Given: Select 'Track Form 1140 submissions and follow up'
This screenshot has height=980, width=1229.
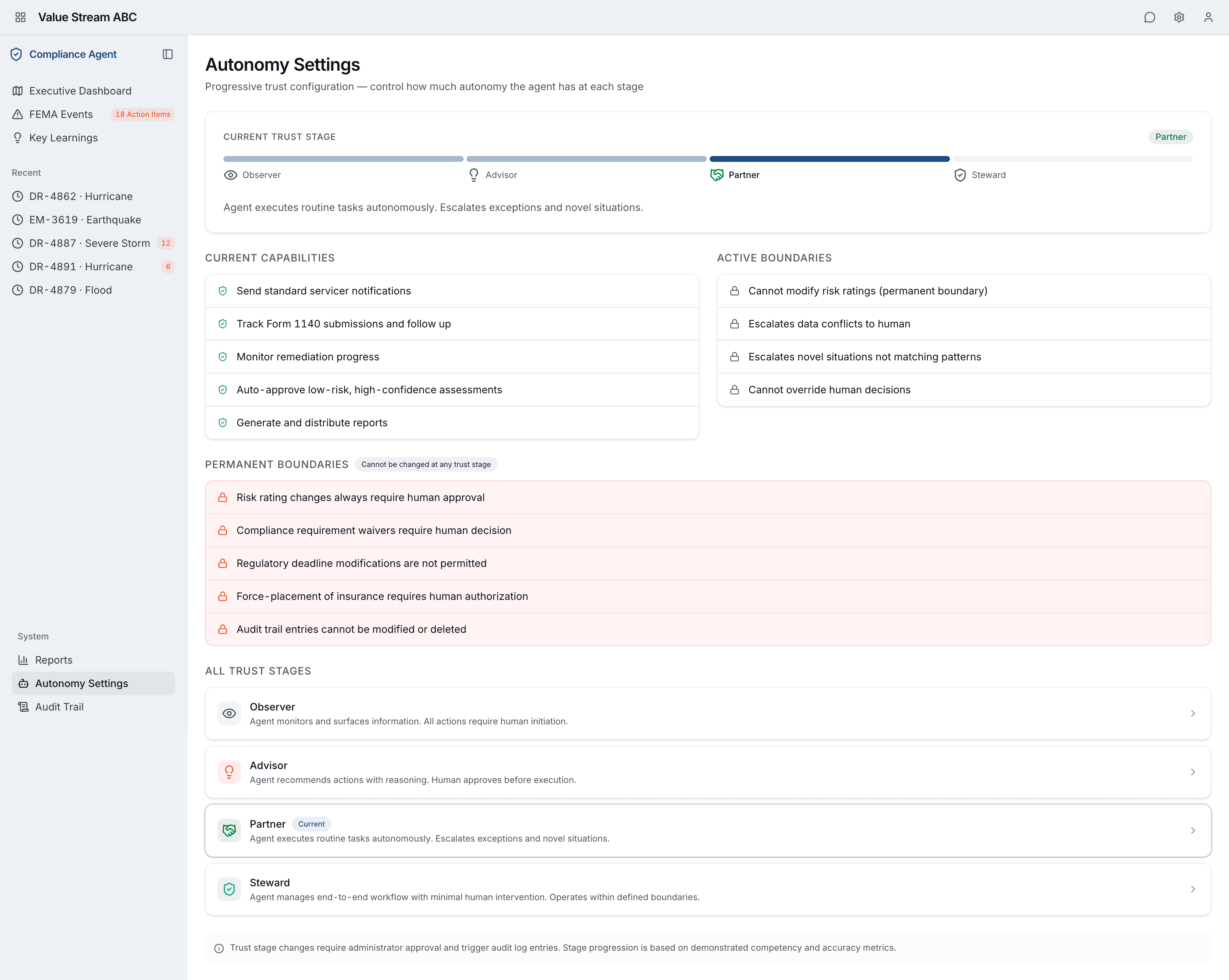Looking at the screenshot, I should click(x=452, y=324).
